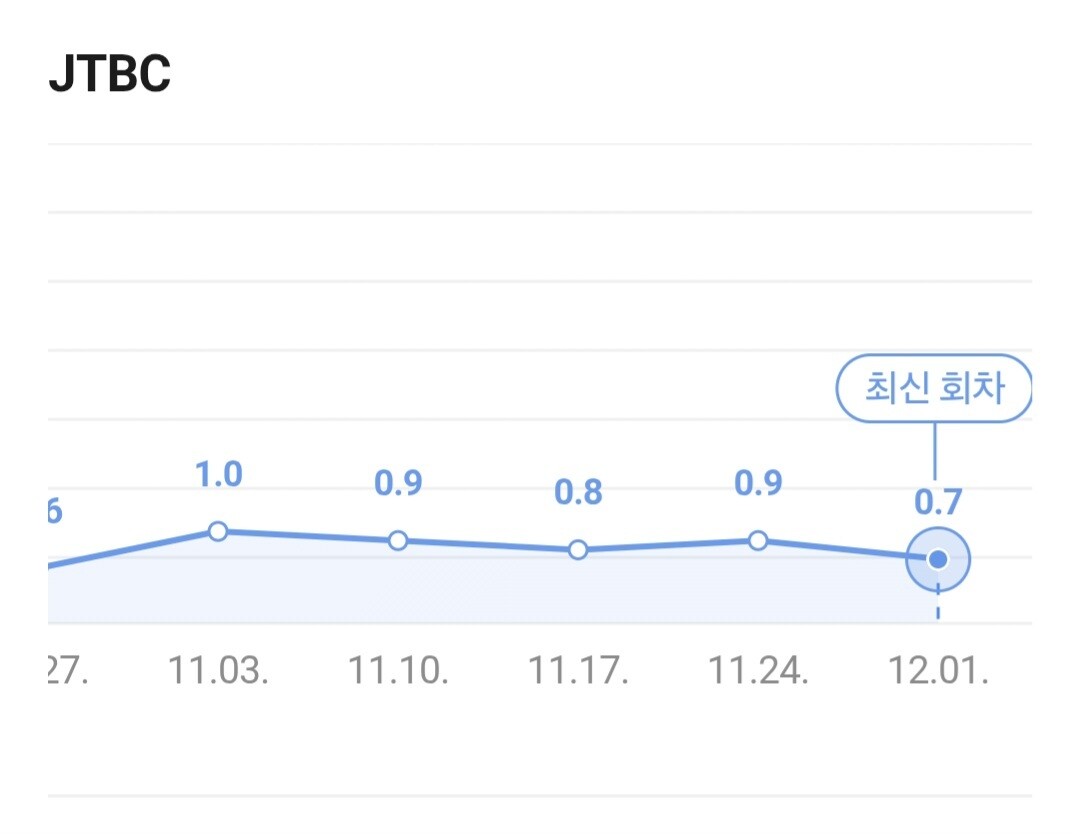
Task: Click the 0.9 label above 11.24 point
Action: pos(758,484)
